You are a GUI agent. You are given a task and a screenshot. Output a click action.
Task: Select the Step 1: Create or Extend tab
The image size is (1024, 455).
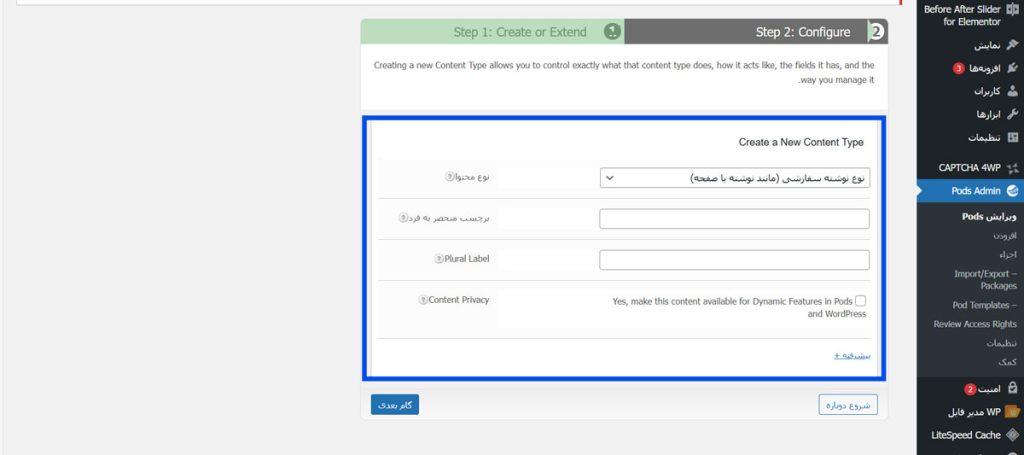pos(519,32)
